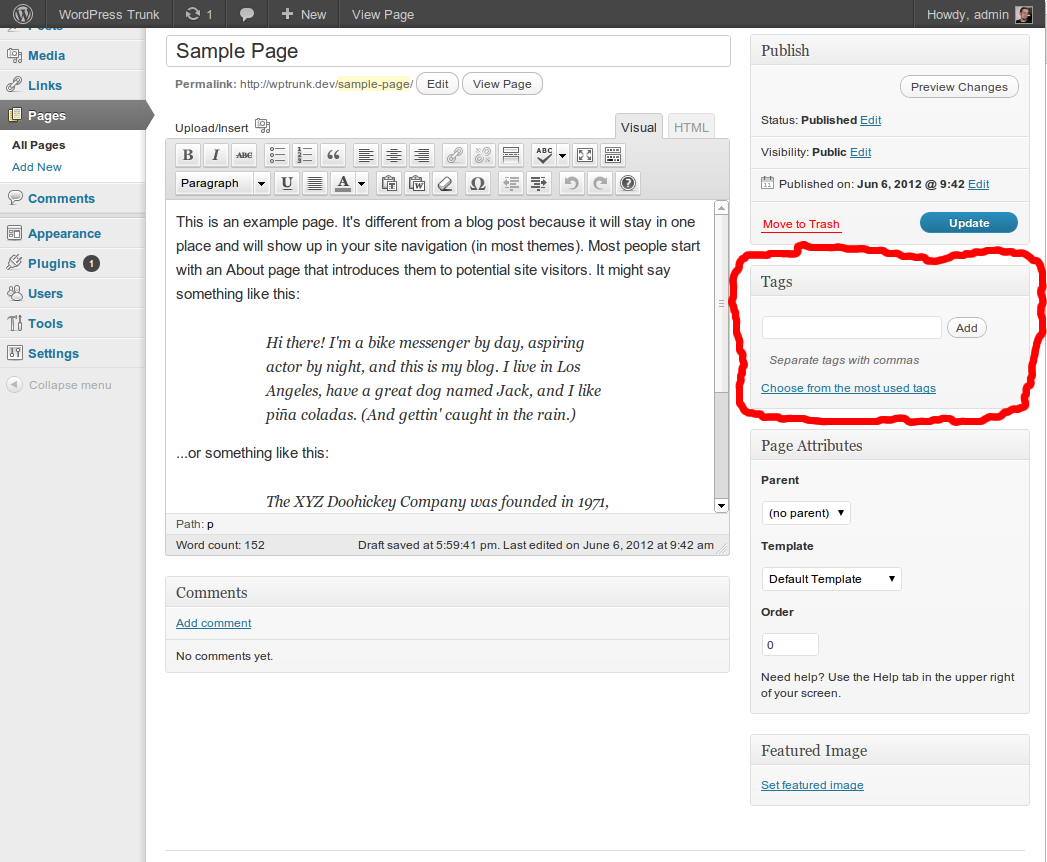Viewport: 1047px width, 862px height.
Task: Toggle strikethrough formatting
Action: pyautogui.click(x=244, y=155)
